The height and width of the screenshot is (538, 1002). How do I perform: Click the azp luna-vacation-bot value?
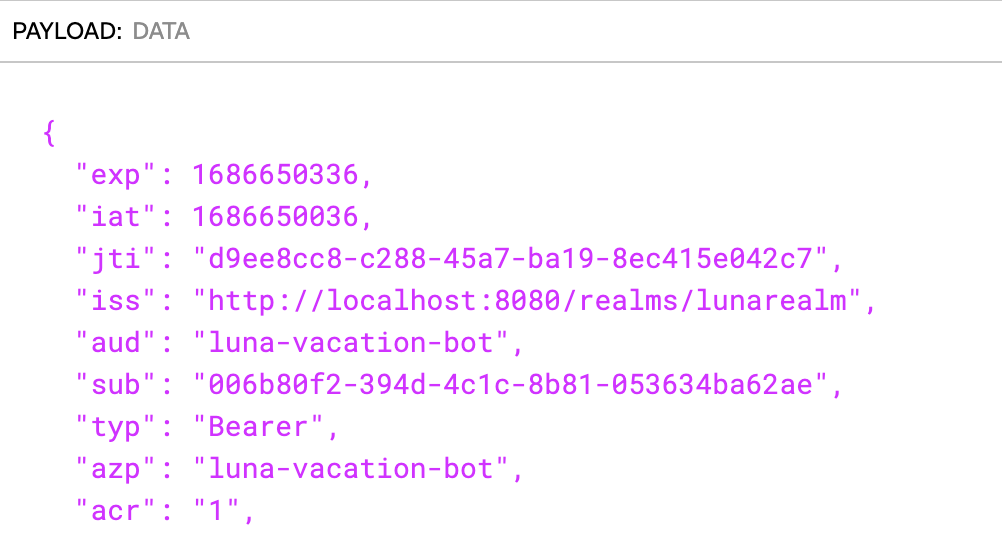coord(351,469)
